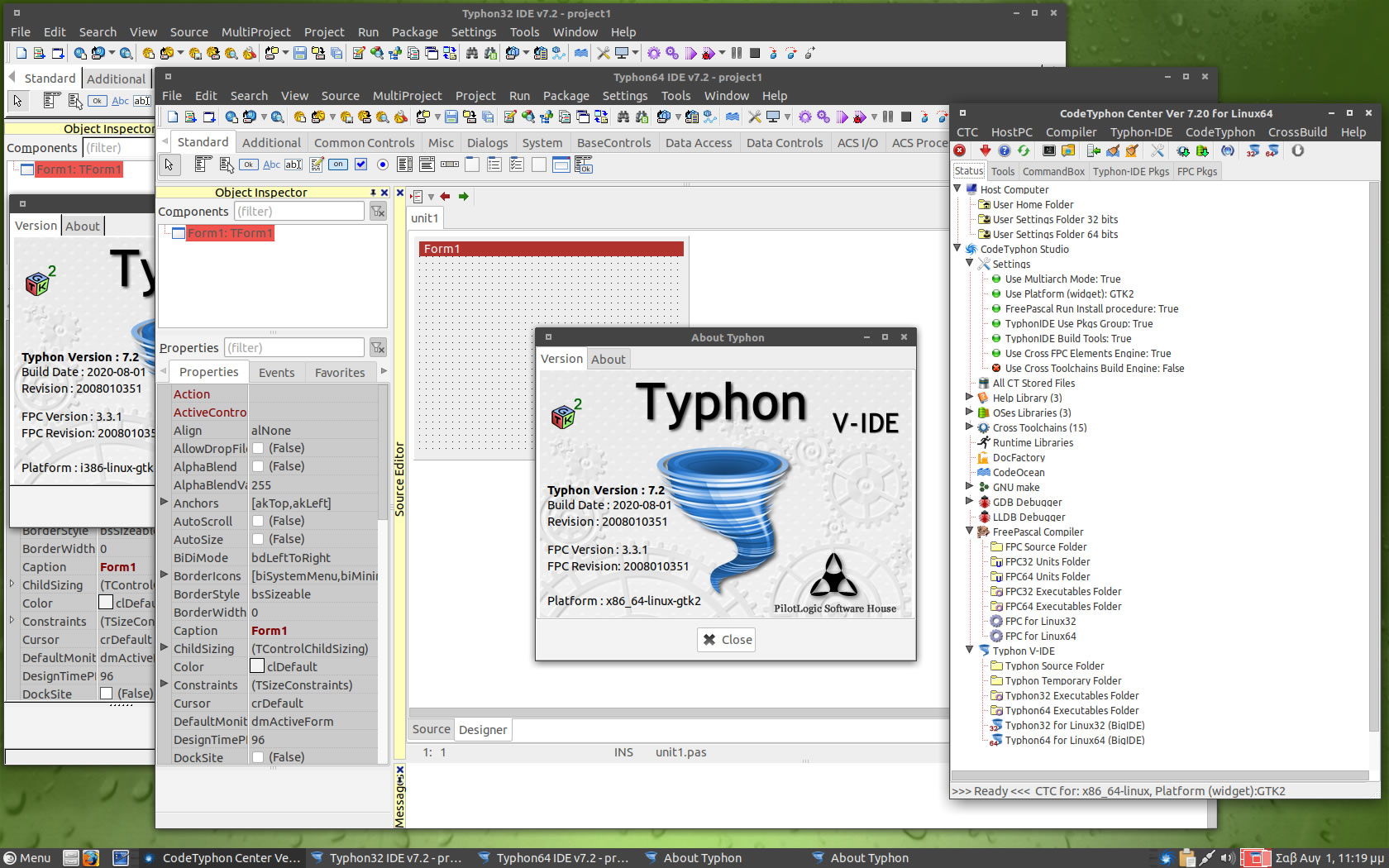Viewport: 1389px width, 868px height.
Task: Open the About tab in About Typhon dialog
Action: pos(608,360)
